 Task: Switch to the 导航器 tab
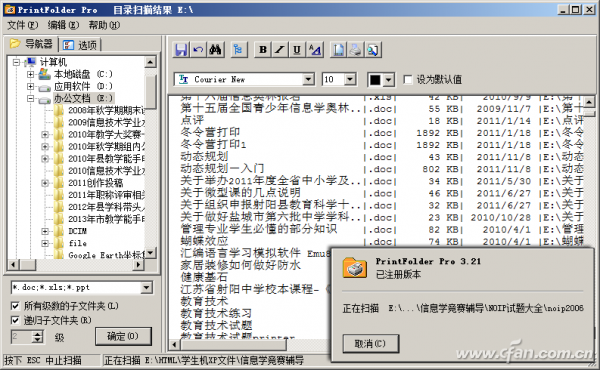pyautogui.click(x=32, y=44)
